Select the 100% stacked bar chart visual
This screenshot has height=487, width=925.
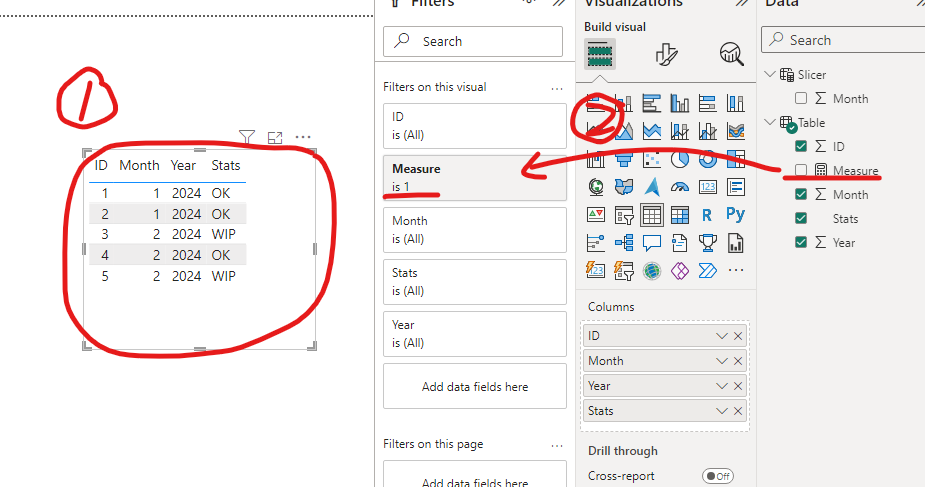point(707,103)
